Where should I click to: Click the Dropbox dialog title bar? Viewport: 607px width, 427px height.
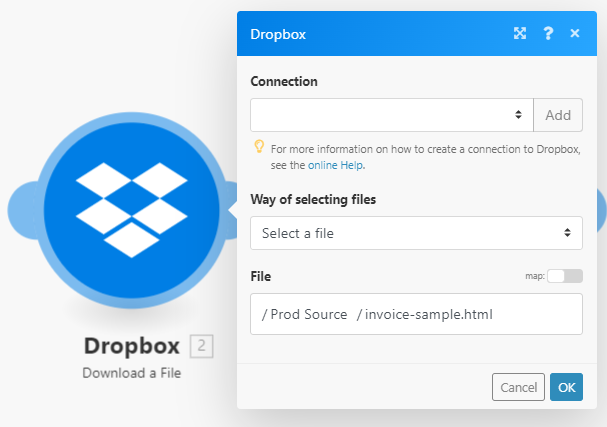click(380, 33)
